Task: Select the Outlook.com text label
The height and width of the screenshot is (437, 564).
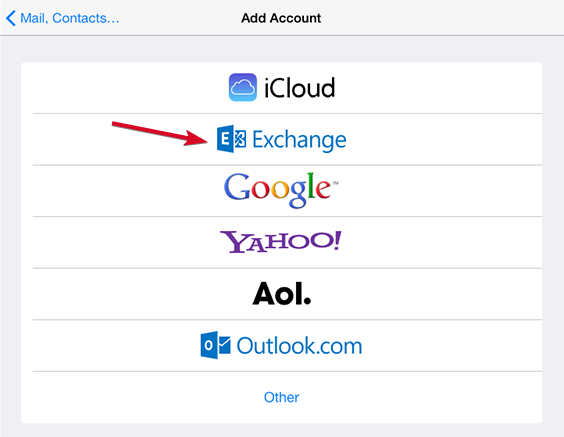Action: pos(299,346)
